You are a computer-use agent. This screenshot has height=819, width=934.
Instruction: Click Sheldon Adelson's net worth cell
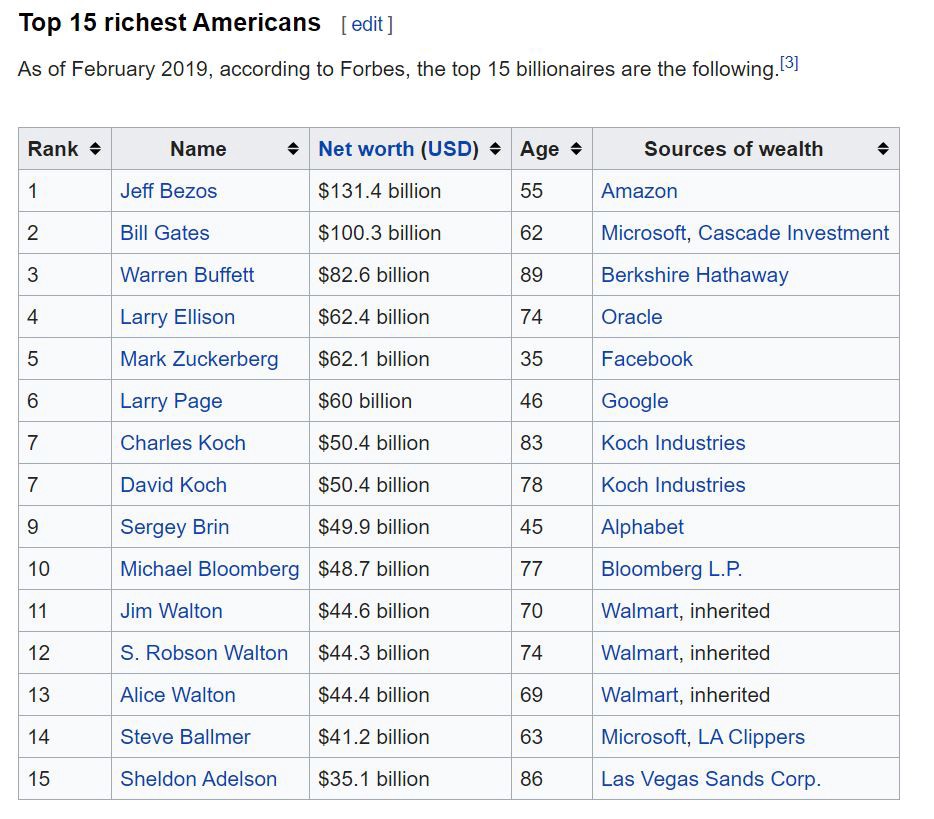click(373, 779)
